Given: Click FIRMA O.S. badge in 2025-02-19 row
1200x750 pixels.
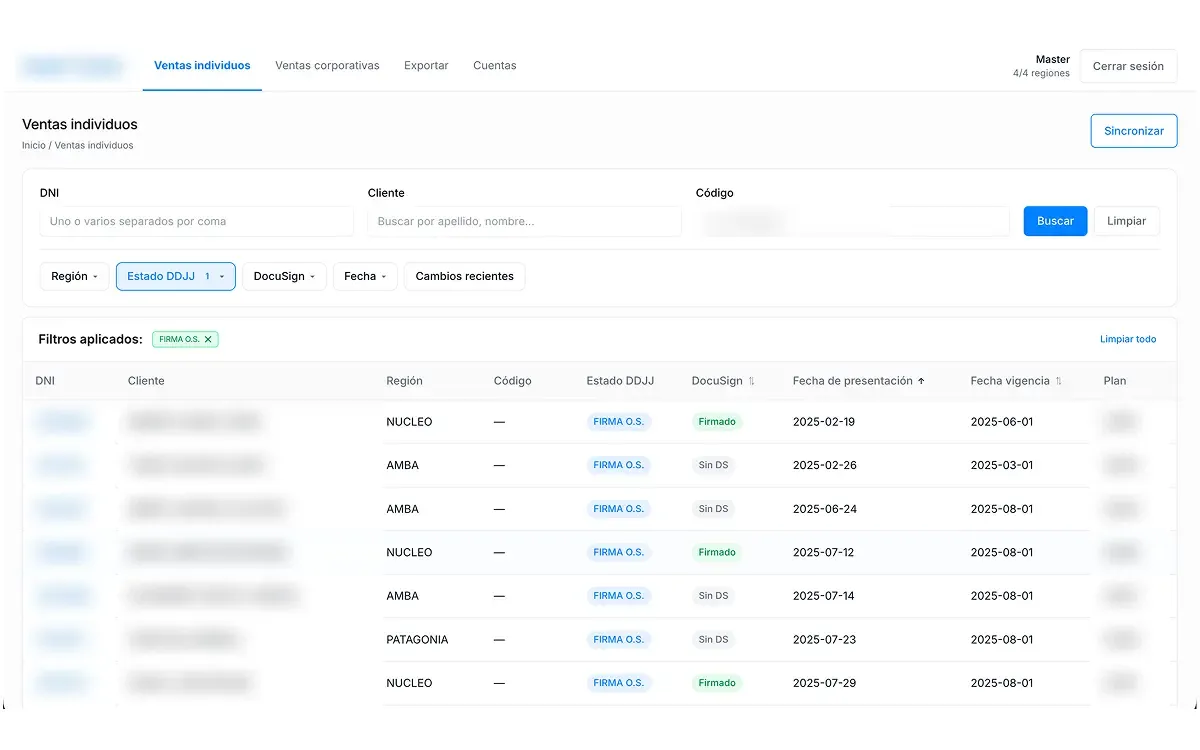Looking at the screenshot, I should tap(618, 422).
